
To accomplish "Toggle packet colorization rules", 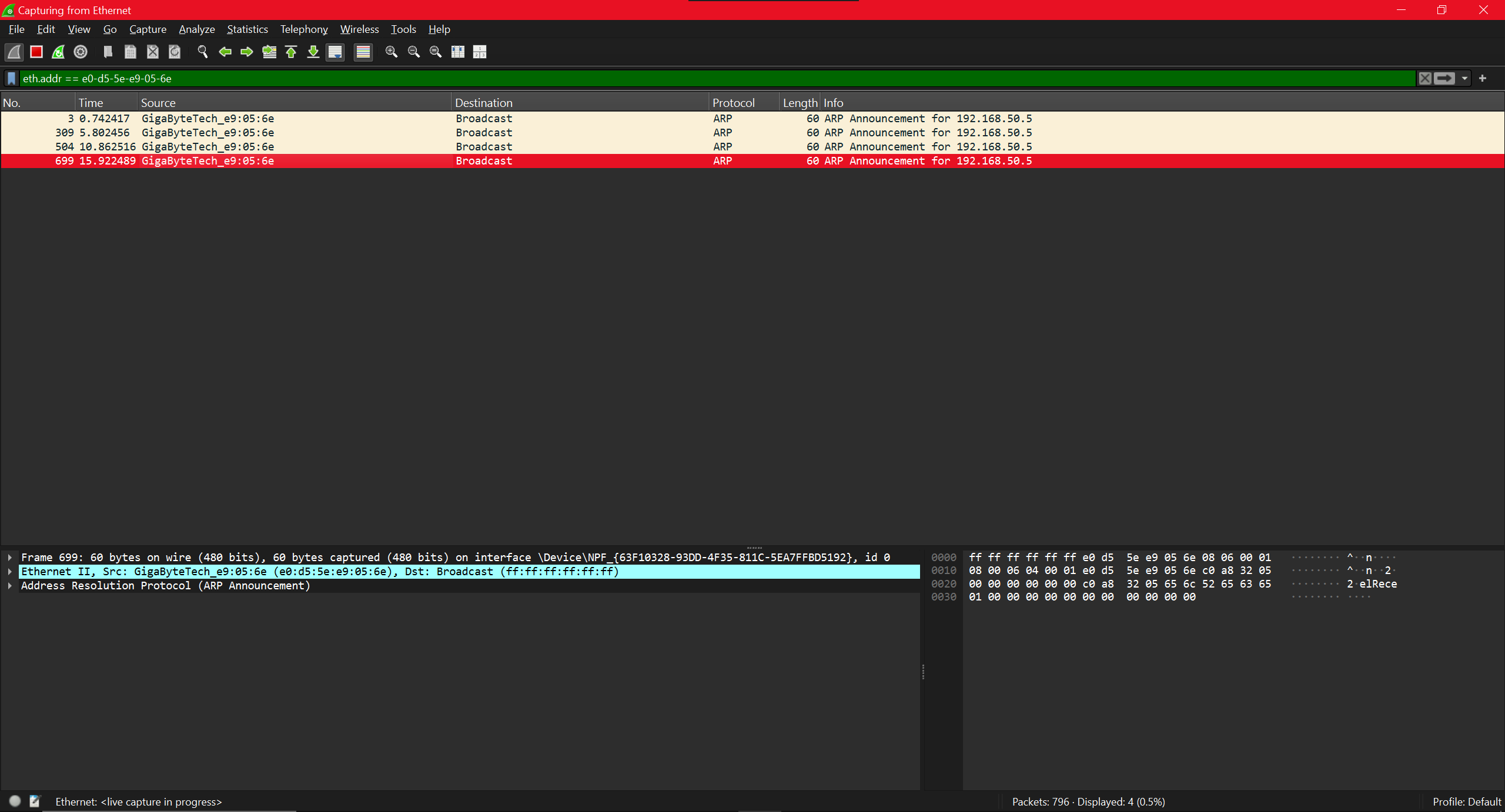I will [x=363, y=52].
